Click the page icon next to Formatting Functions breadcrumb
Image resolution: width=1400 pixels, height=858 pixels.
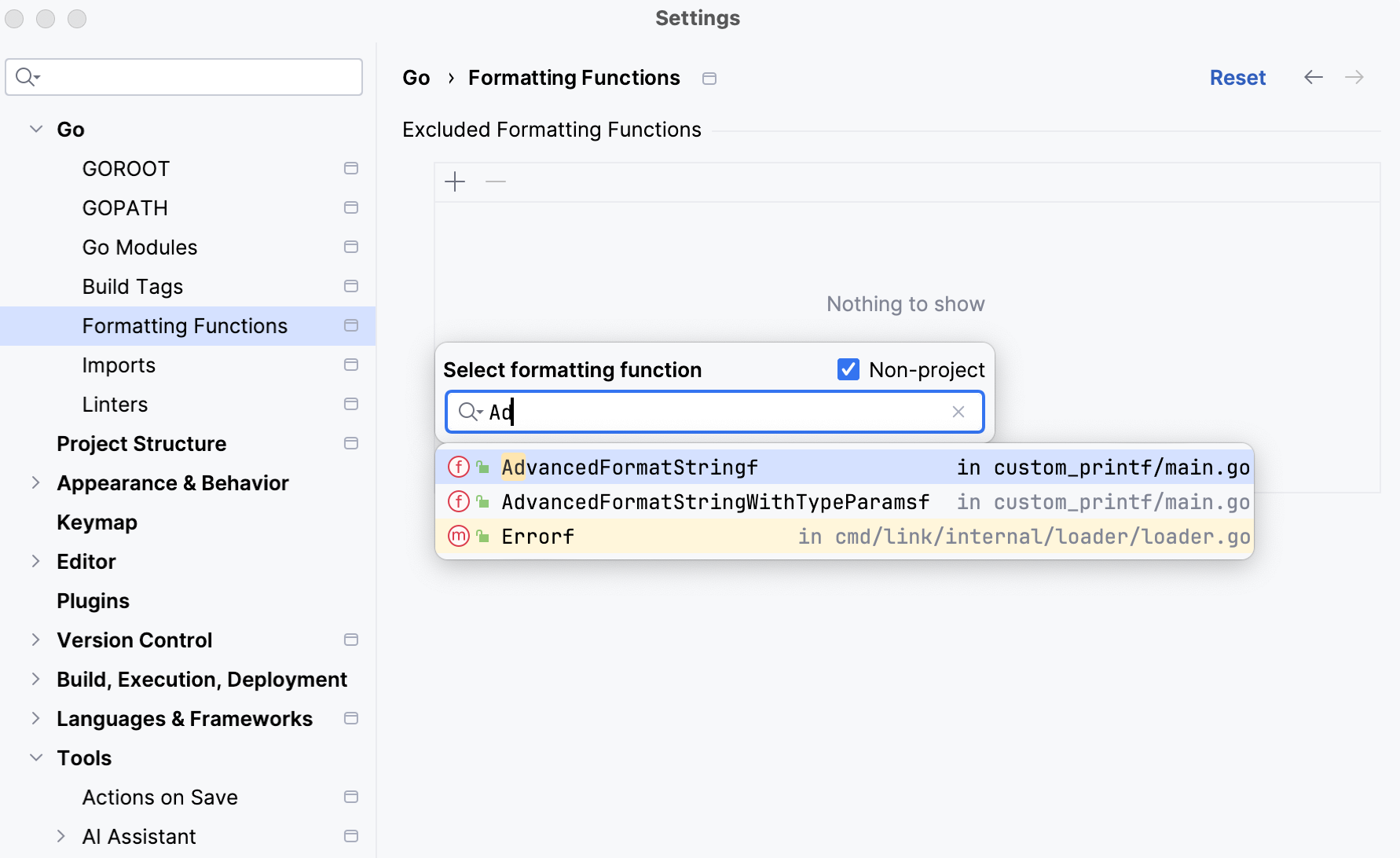[x=709, y=78]
